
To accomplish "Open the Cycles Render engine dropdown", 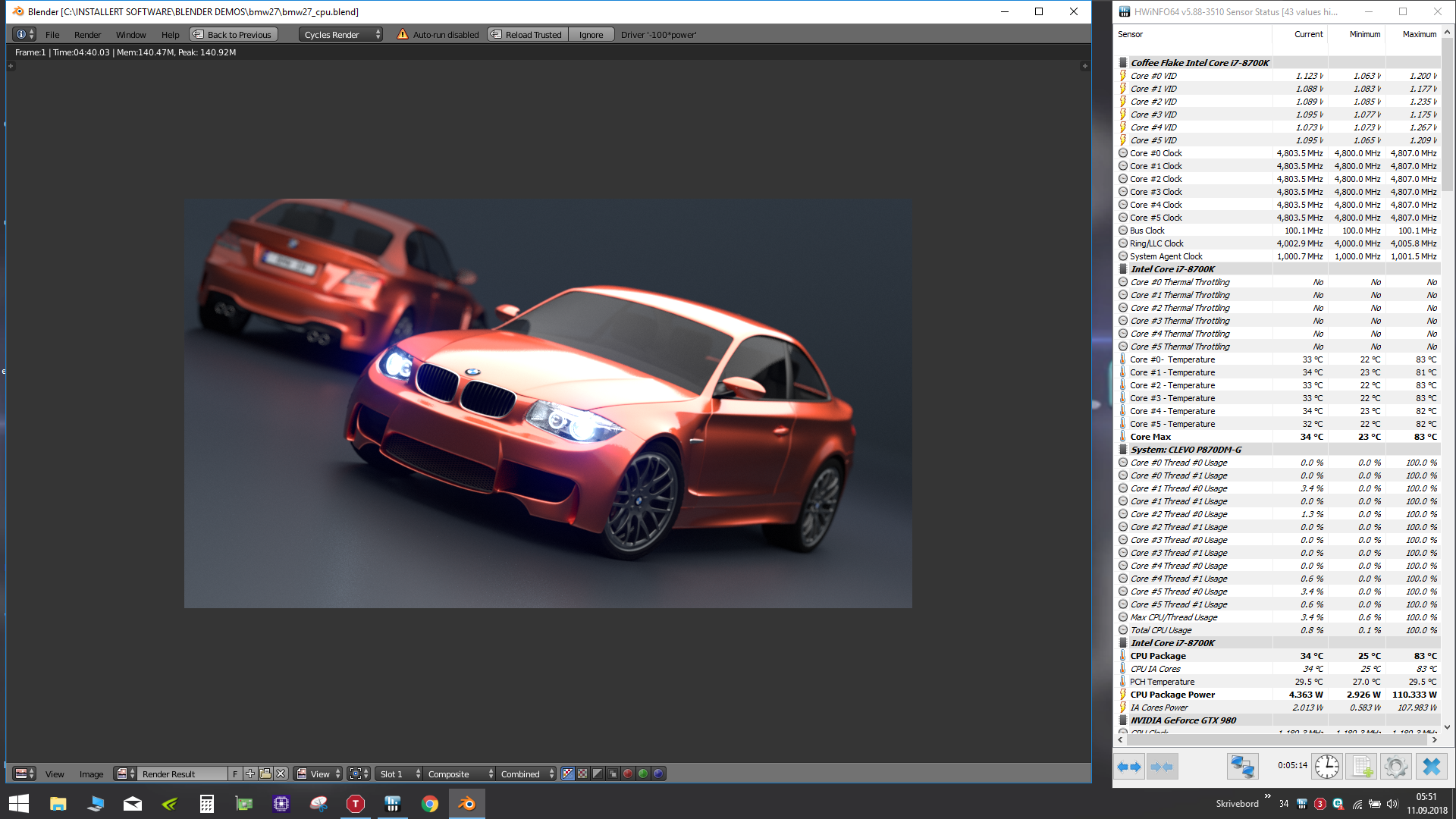I will [x=340, y=34].
